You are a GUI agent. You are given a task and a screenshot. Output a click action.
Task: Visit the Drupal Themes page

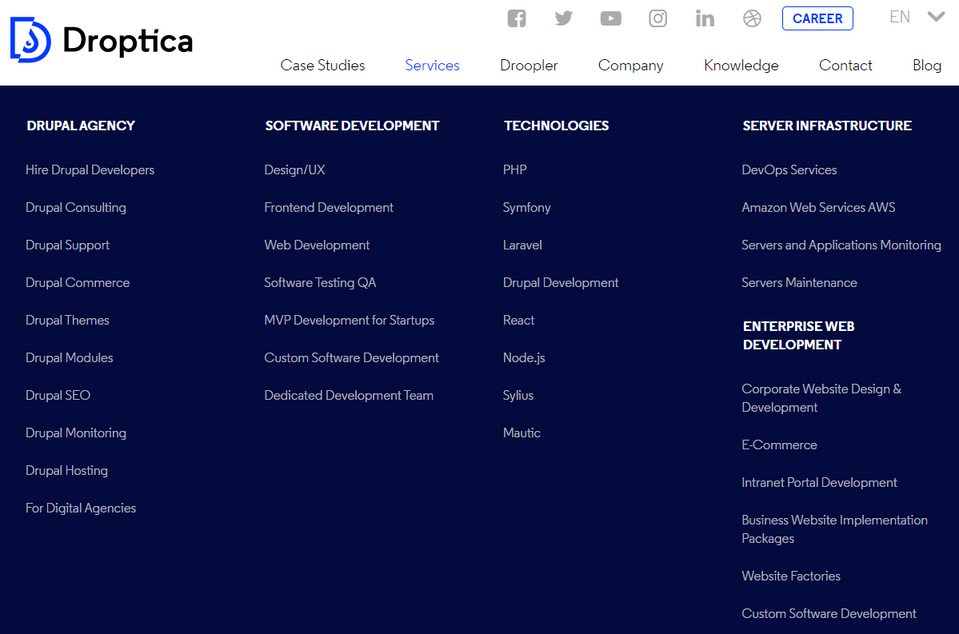coord(67,320)
